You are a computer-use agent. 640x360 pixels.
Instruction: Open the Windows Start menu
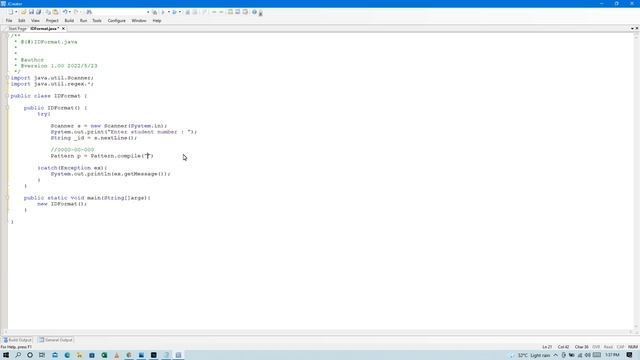[x=6, y=355]
